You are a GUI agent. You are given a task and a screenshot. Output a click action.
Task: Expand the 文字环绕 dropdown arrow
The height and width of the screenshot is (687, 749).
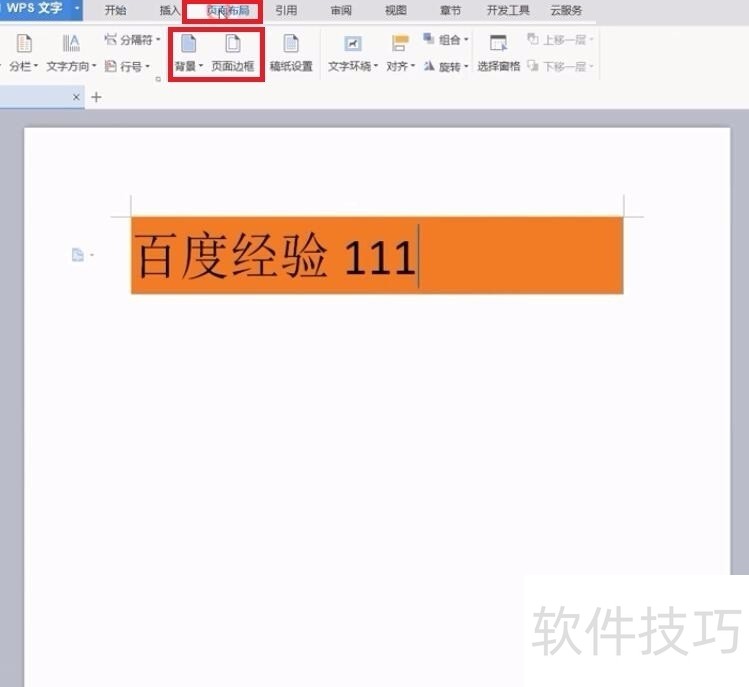[x=376, y=66]
